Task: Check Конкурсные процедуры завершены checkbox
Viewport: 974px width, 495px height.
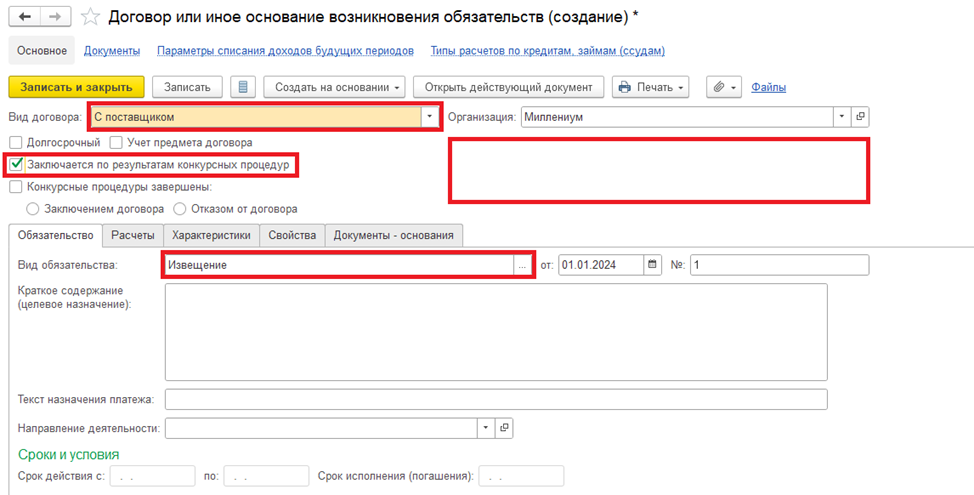Action: tap(16, 186)
